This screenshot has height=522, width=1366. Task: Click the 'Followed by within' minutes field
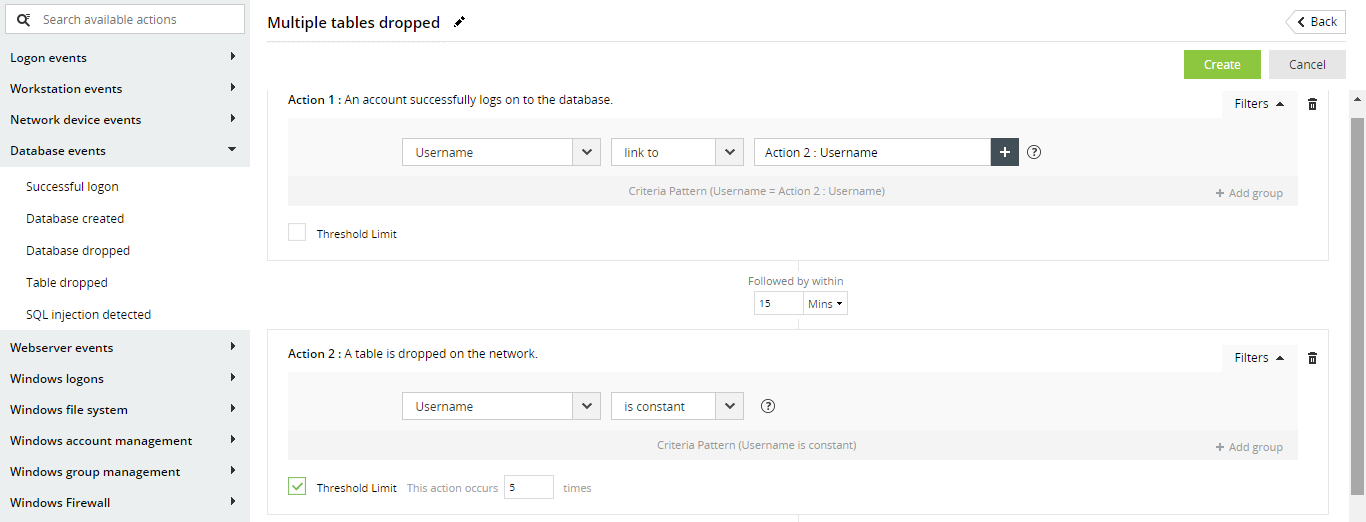[x=778, y=303]
